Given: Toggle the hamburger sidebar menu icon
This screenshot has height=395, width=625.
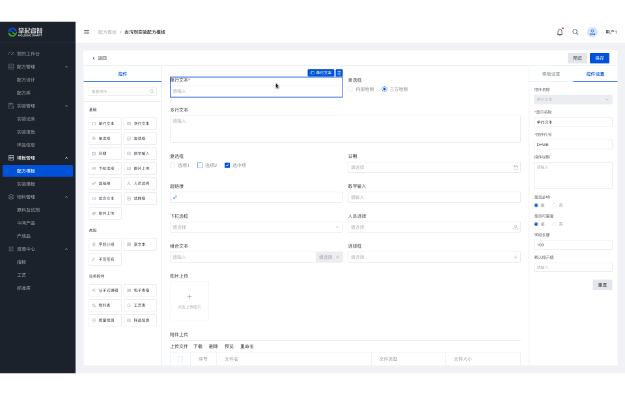Looking at the screenshot, I should [86, 32].
